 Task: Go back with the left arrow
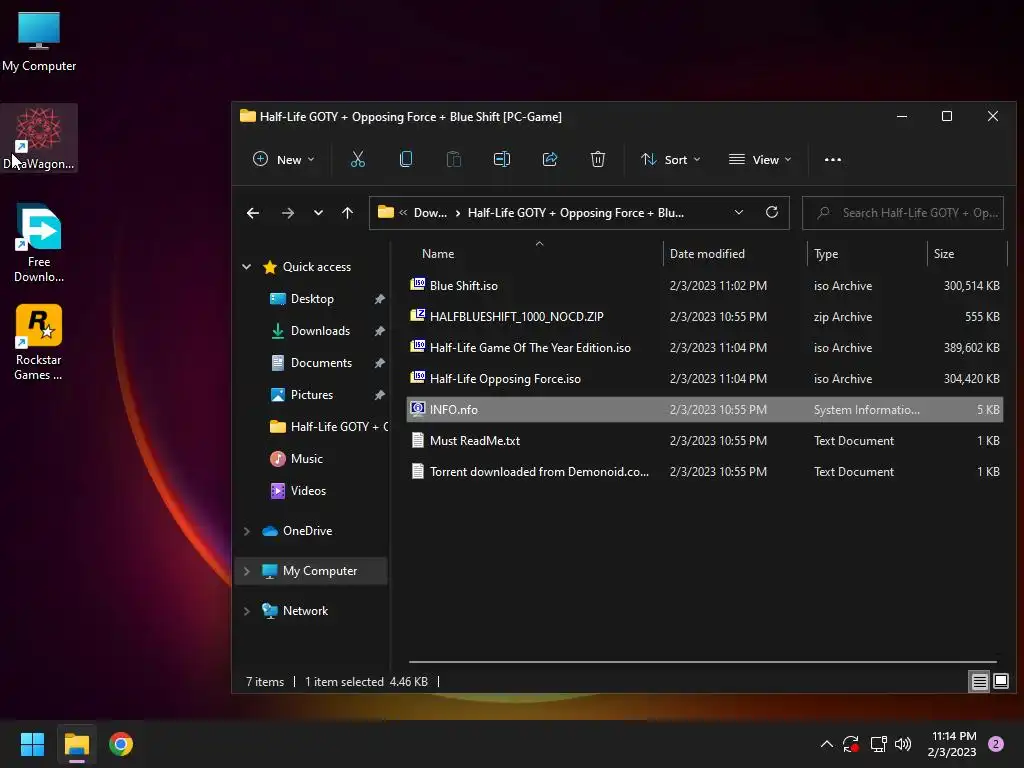pyautogui.click(x=253, y=213)
